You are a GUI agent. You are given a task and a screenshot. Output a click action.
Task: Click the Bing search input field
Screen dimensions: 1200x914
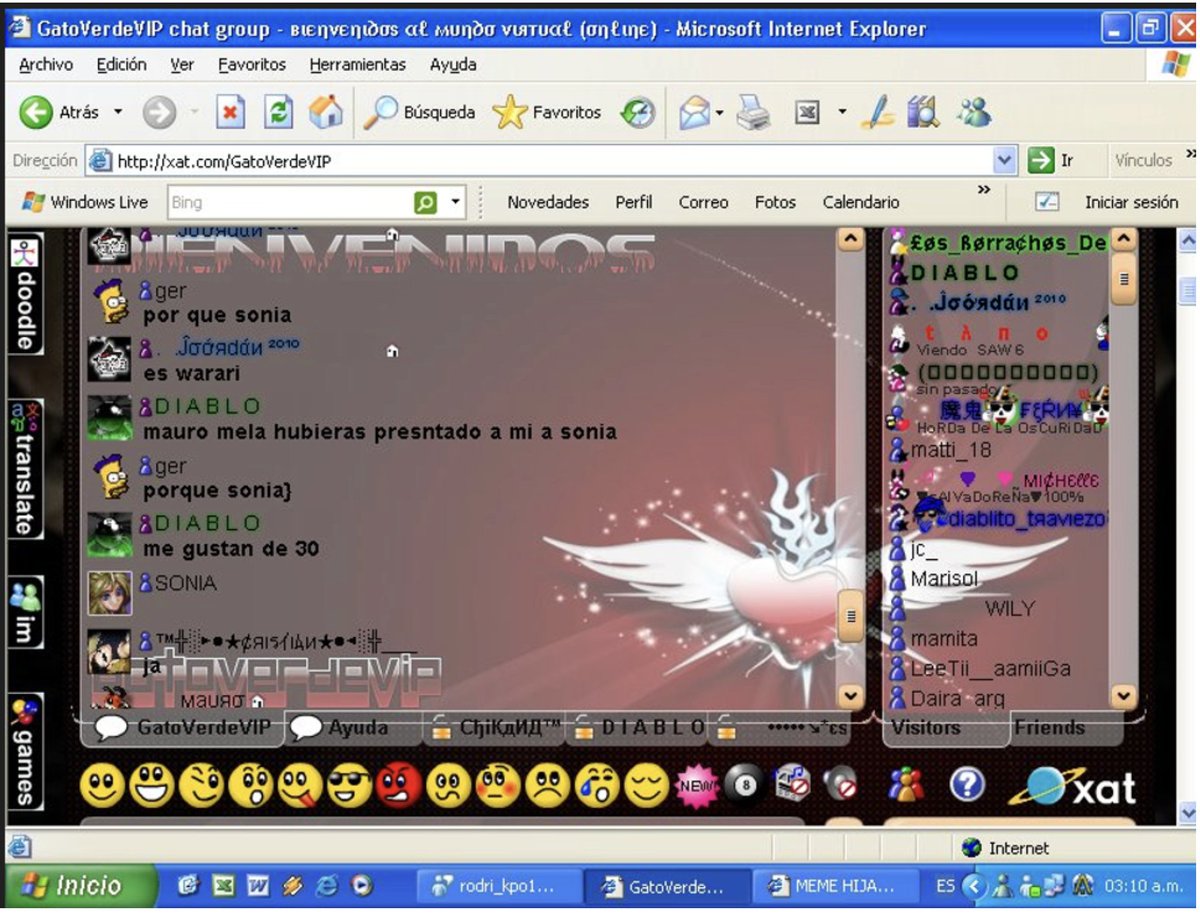click(x=290, y=202)
